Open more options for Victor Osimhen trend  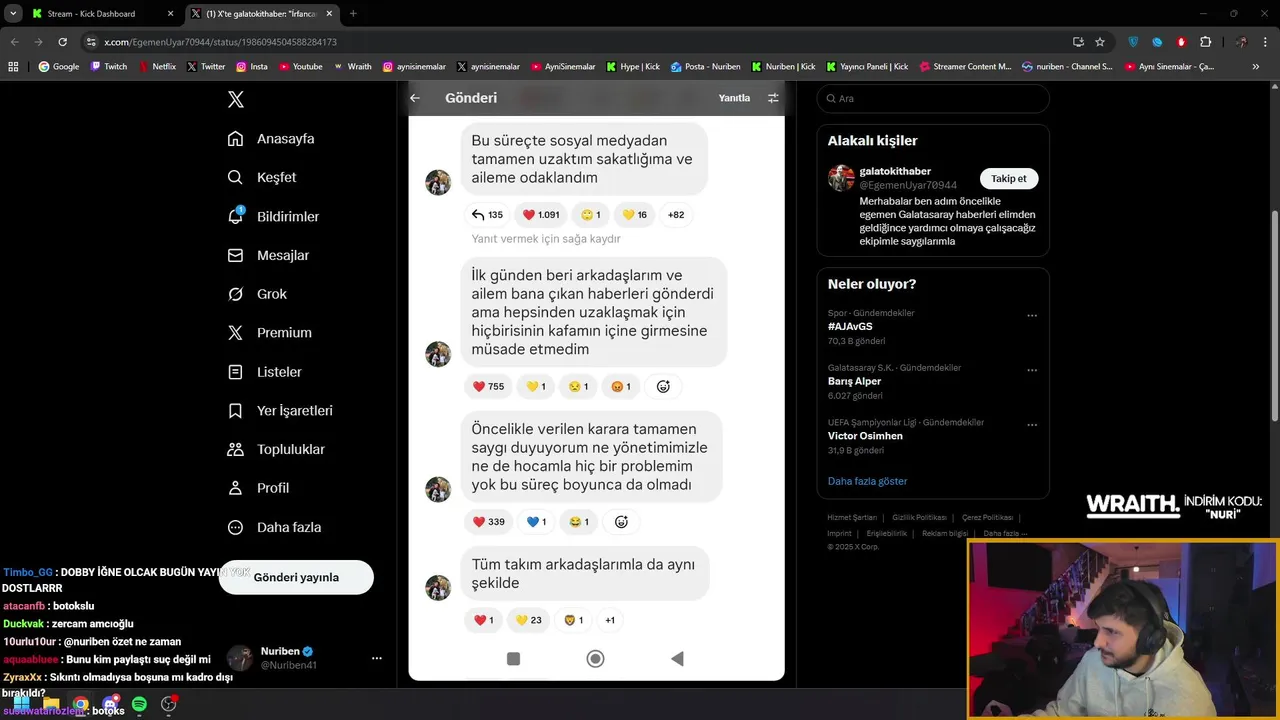(1032, 426)
